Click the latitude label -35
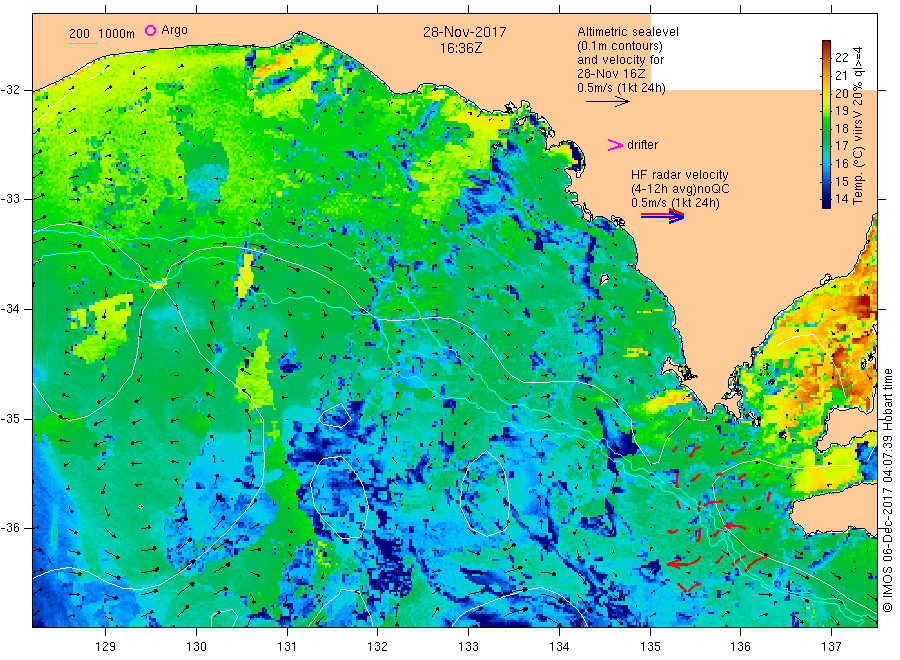The image size is (900, 660). [x=10, y=418]
